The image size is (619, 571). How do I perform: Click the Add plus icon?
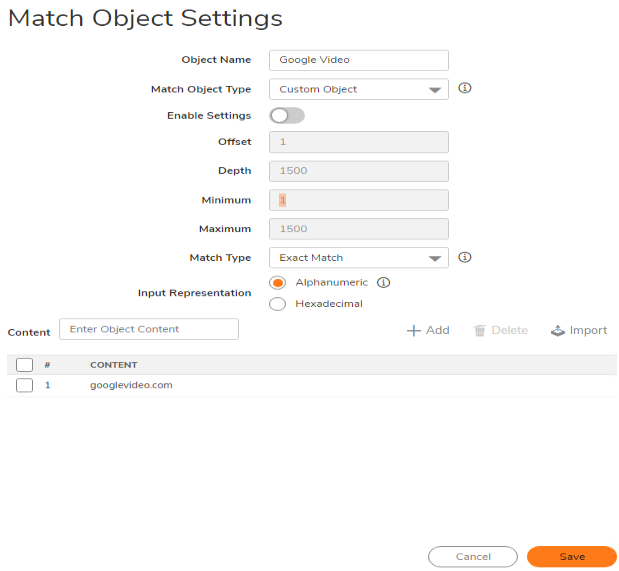(x=413, y=330)
